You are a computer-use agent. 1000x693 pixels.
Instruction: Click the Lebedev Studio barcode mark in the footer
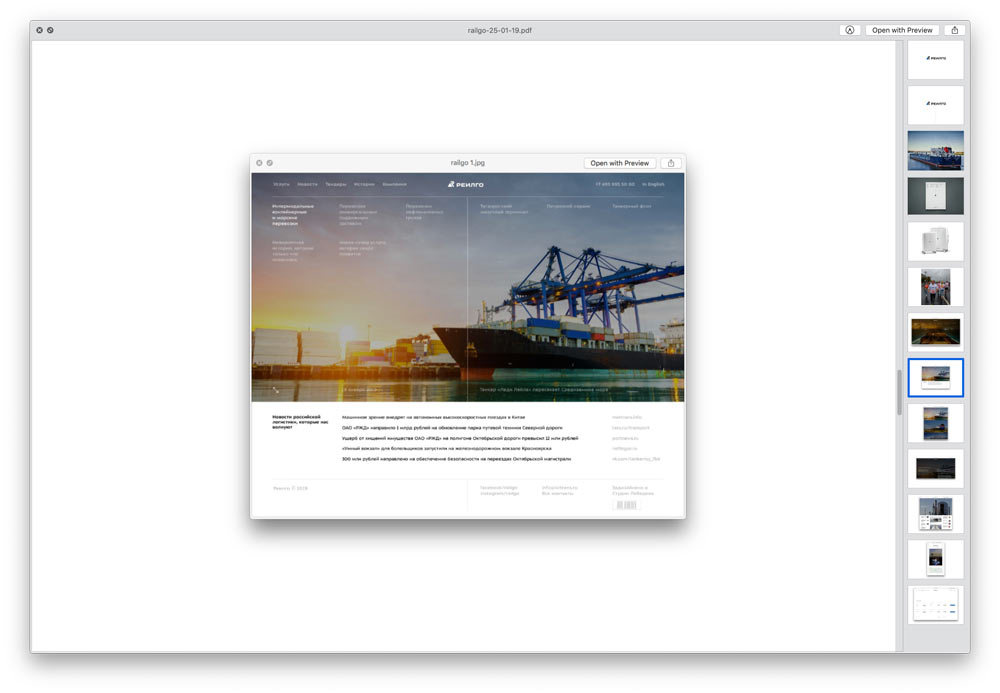627,504
